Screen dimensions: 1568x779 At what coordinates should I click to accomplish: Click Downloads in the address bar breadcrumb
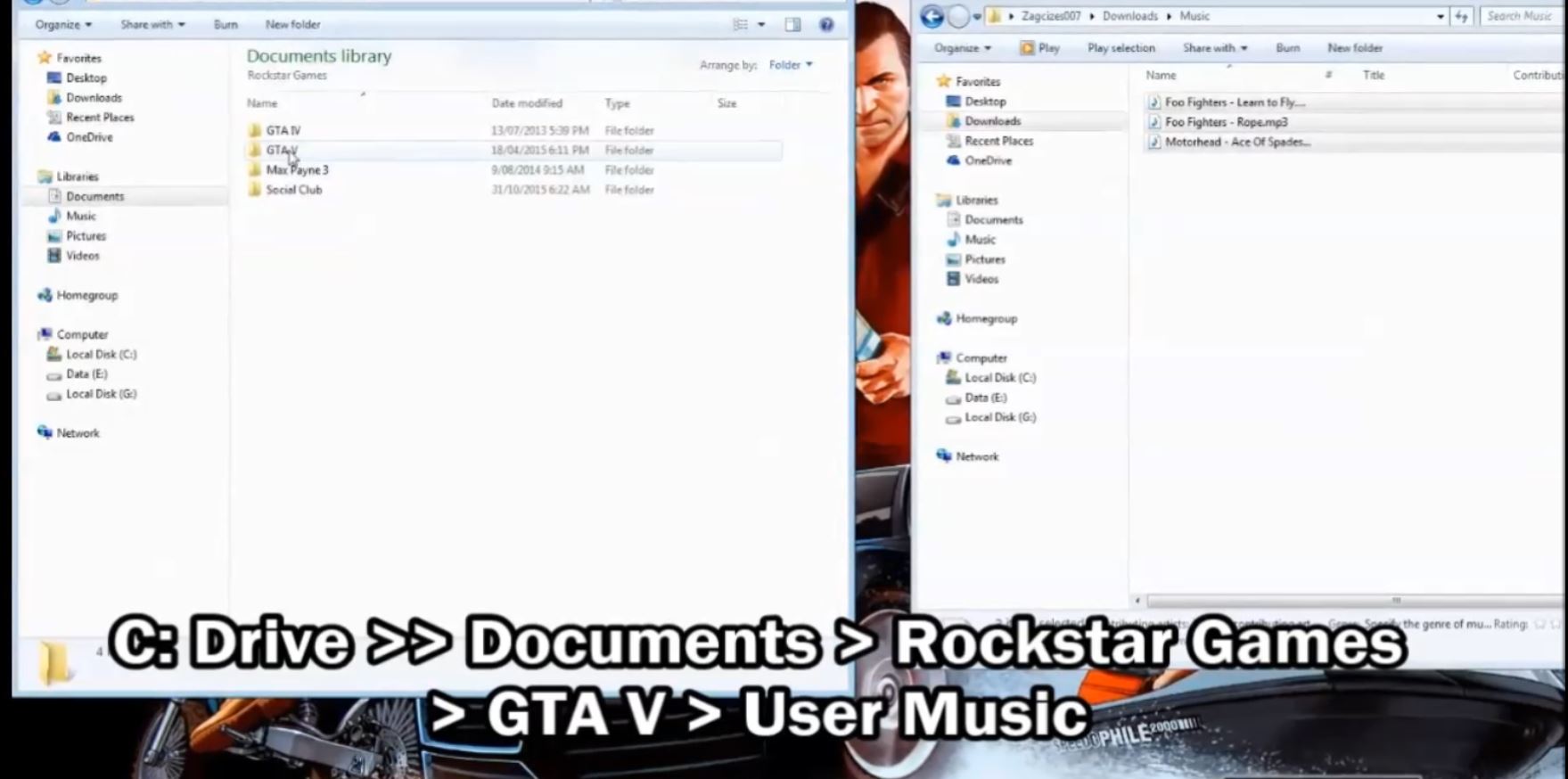[x=1129, y=16]
